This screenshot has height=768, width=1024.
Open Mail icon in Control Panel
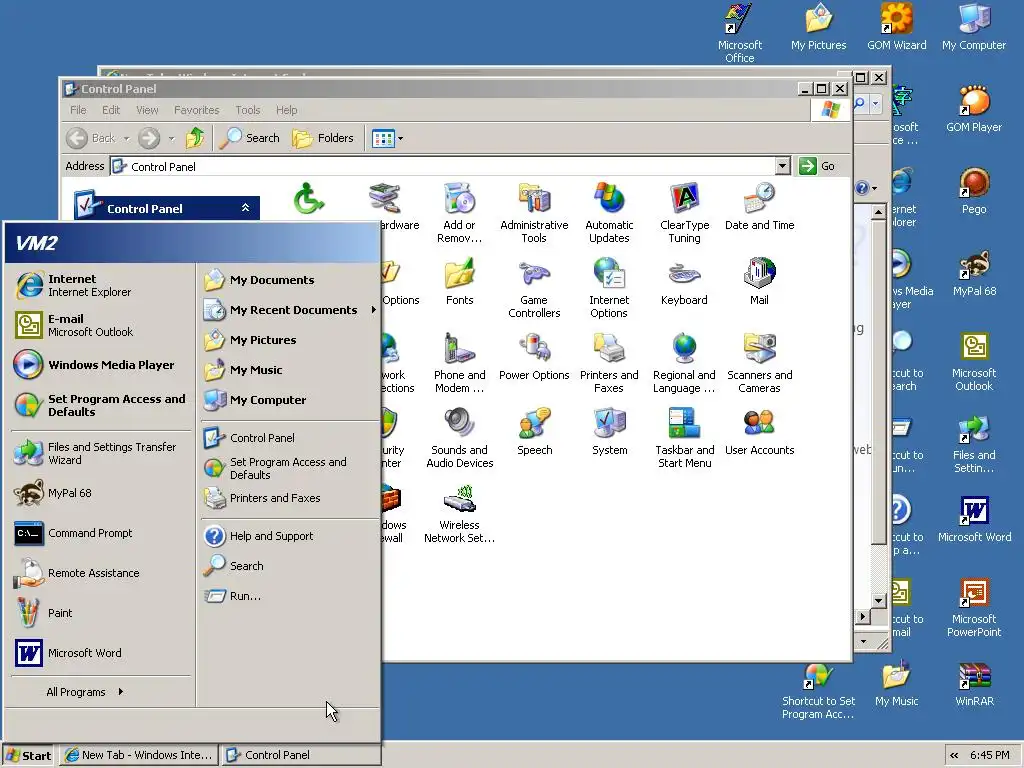(760, 281)
